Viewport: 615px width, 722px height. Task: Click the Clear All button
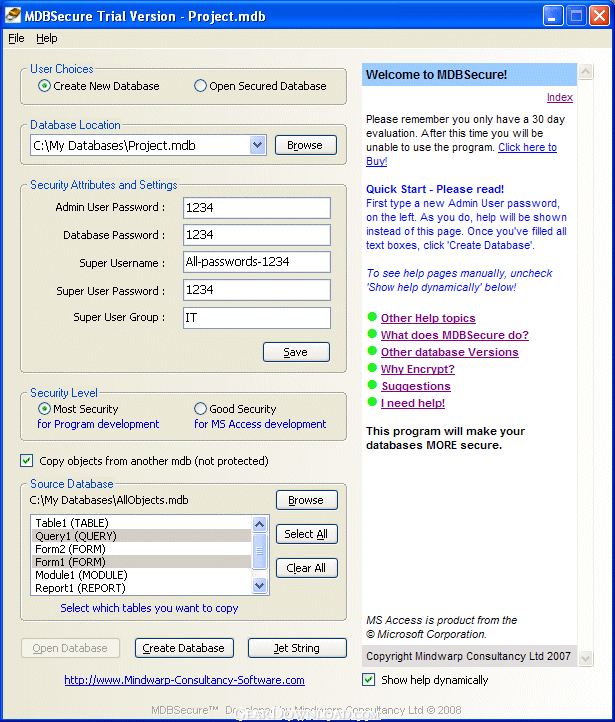[307, 568]
